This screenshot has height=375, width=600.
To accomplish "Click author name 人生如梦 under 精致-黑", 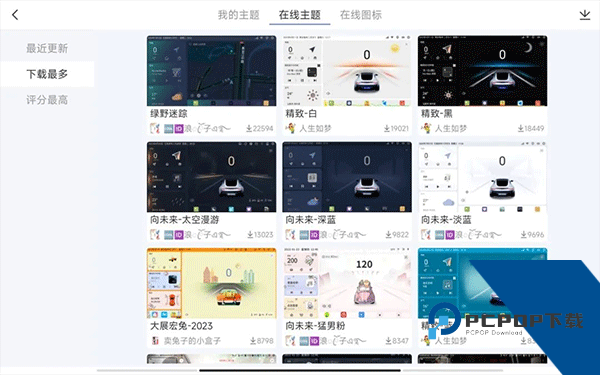I will pyautogui.click(x=451, y=129).
